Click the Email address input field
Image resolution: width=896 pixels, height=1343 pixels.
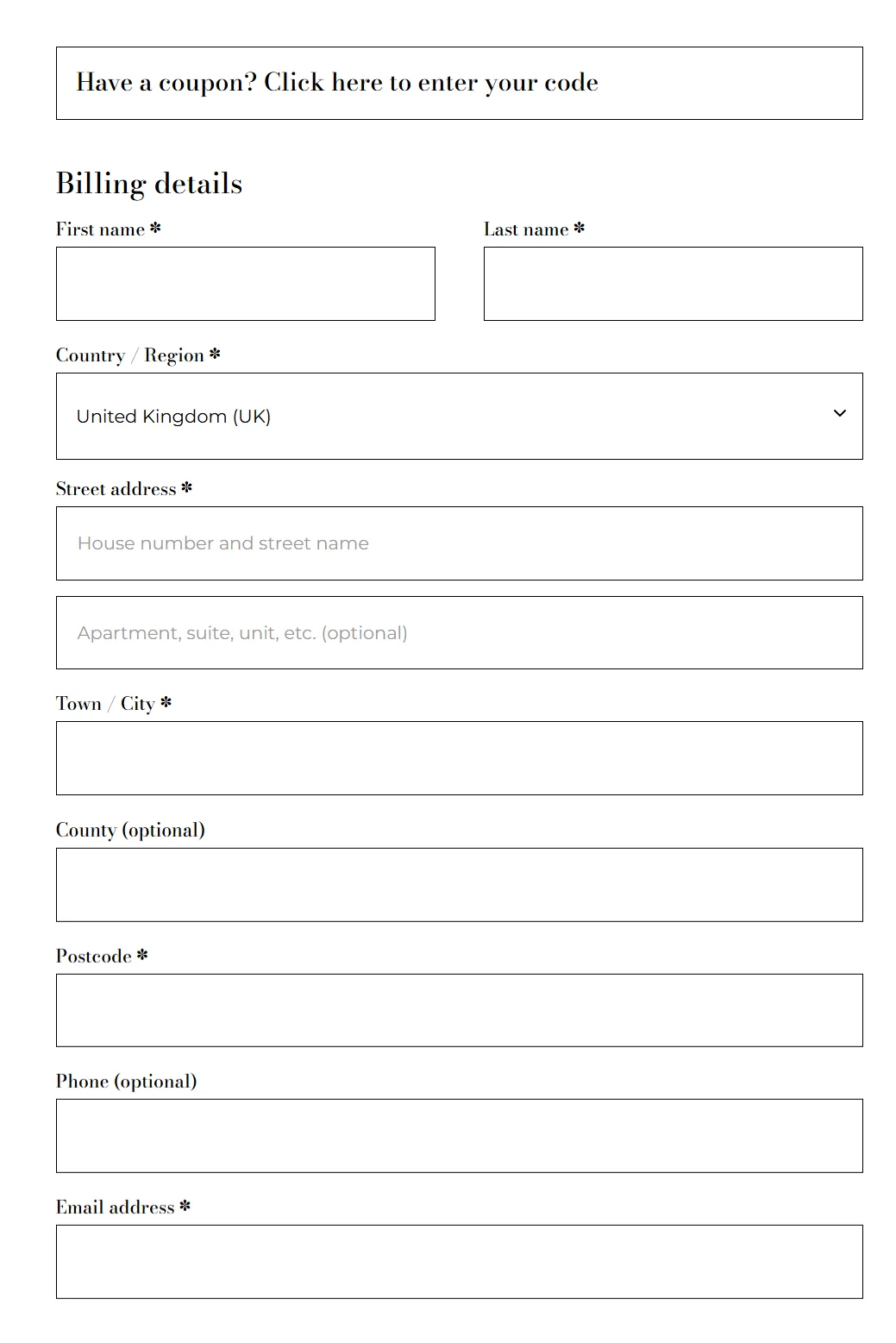tap(459, 1262)
